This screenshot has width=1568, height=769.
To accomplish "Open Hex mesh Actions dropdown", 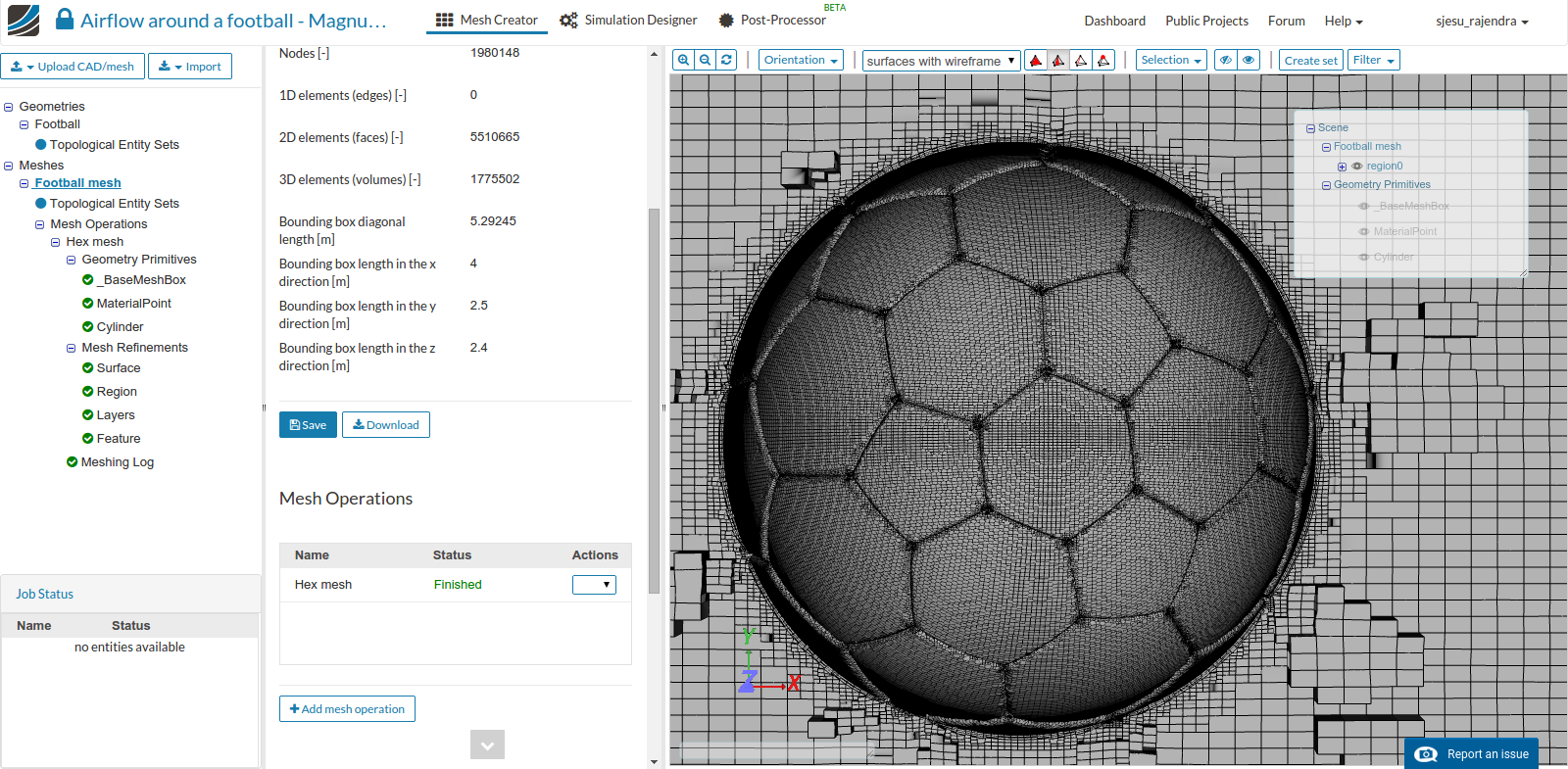I will (594, 585).
